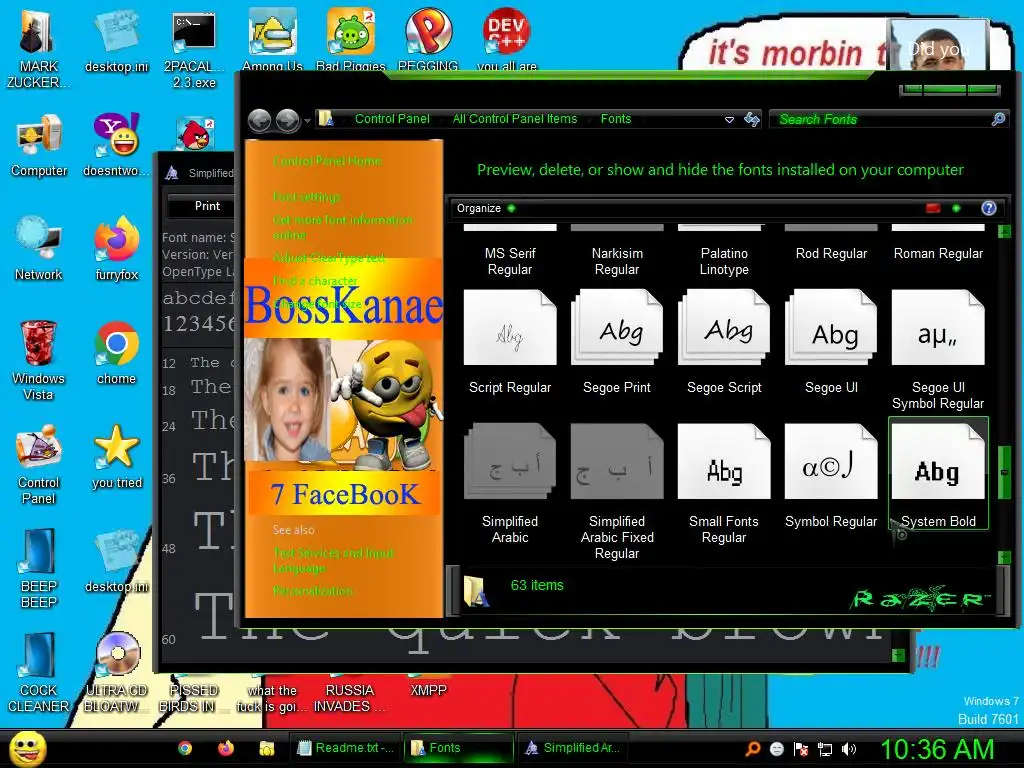
Task: Click the MS Serif Regular label
Action: coord(509,261)
